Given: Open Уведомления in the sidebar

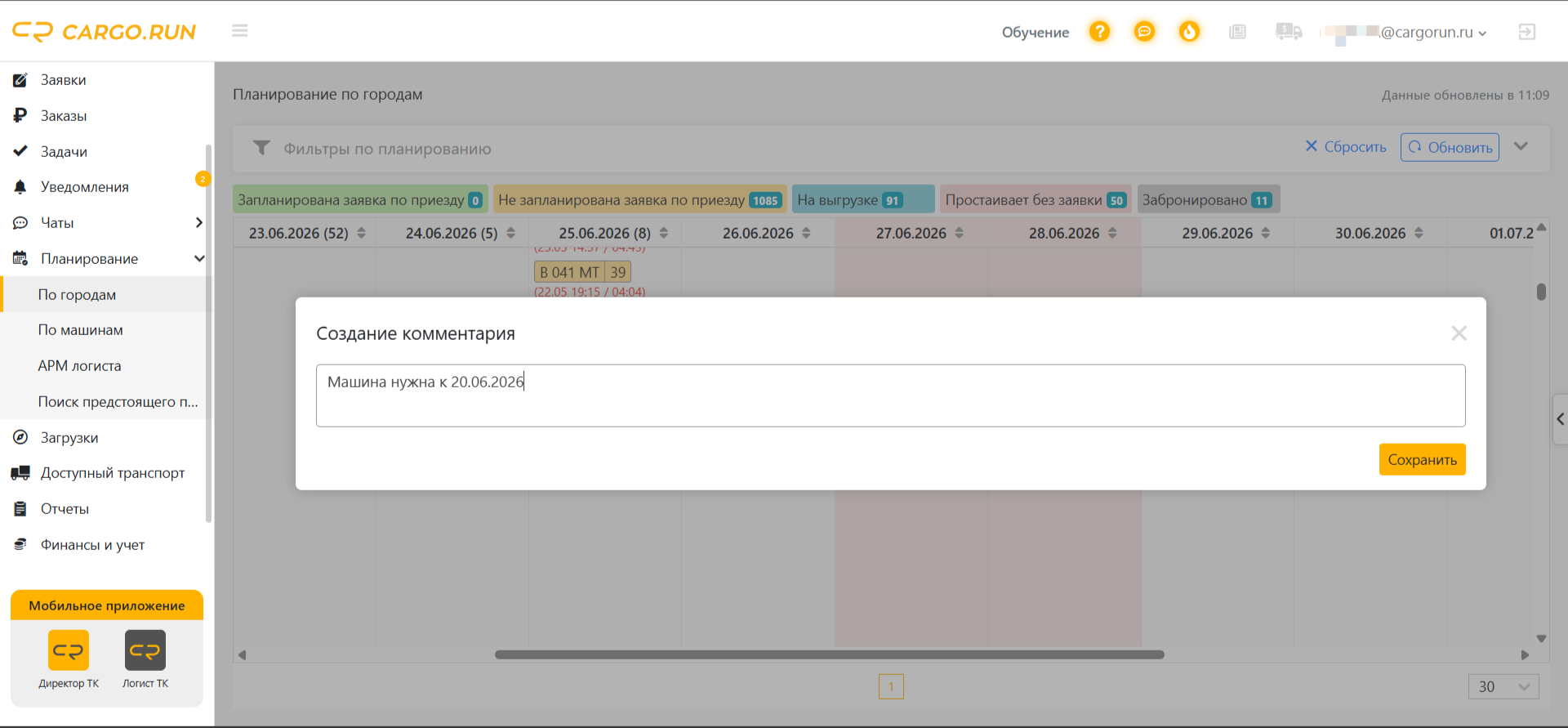Looking at the screenshot, I should pyautogui.click(x=85, y=187).
